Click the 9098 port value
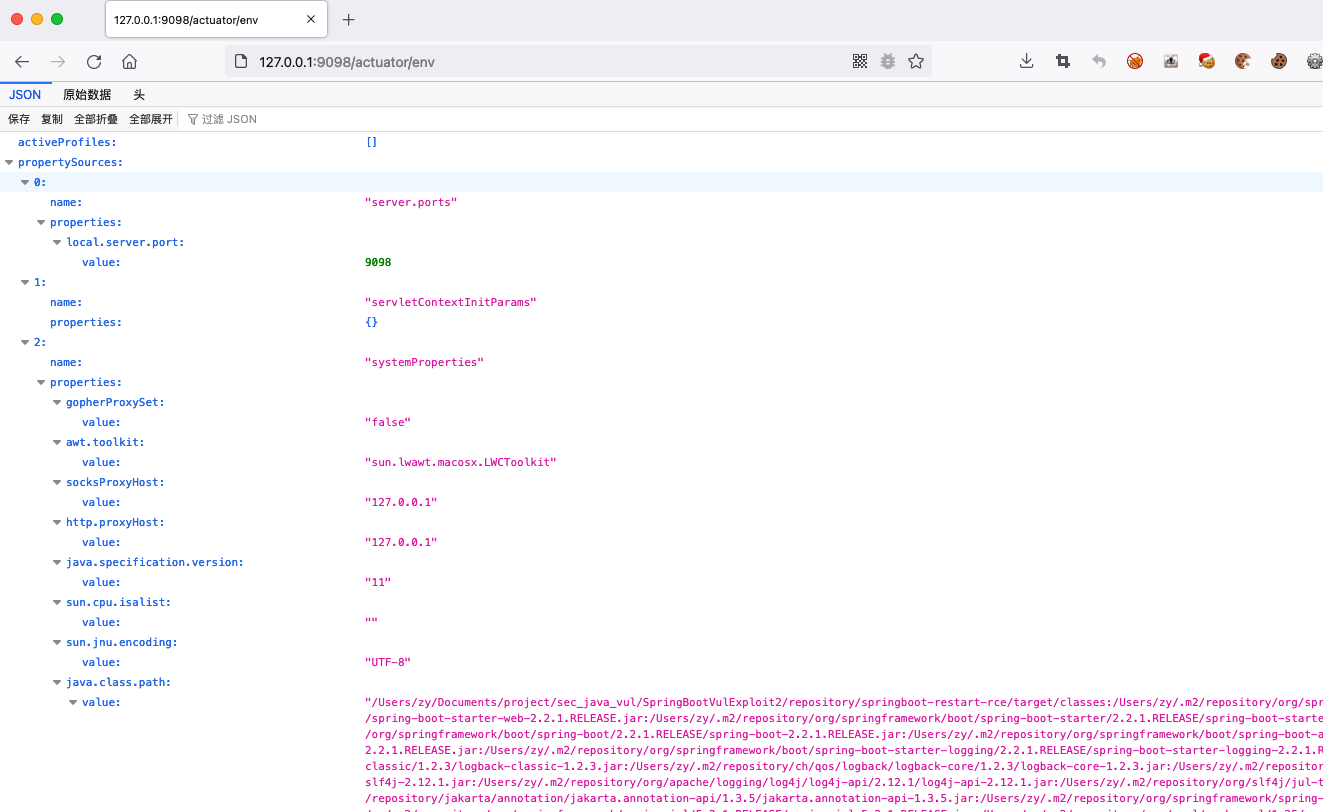The image size is (1323, 812). click(x=378, y=262)
